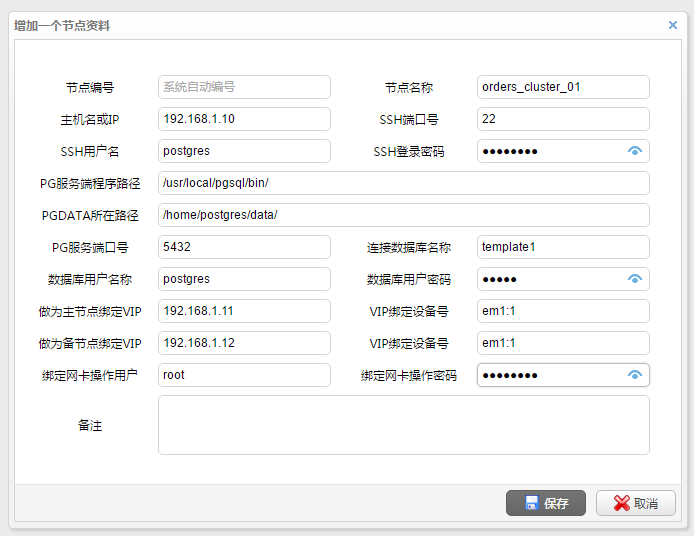Click the 做为备节点绑定VIP field
694x536 pixels.
coord(244,343)
